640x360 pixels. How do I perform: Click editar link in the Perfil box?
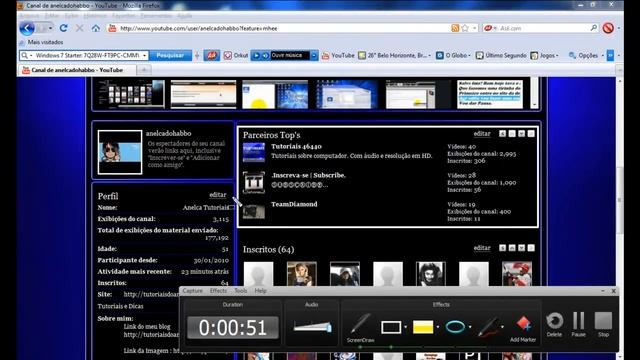[x=218, y=195]
